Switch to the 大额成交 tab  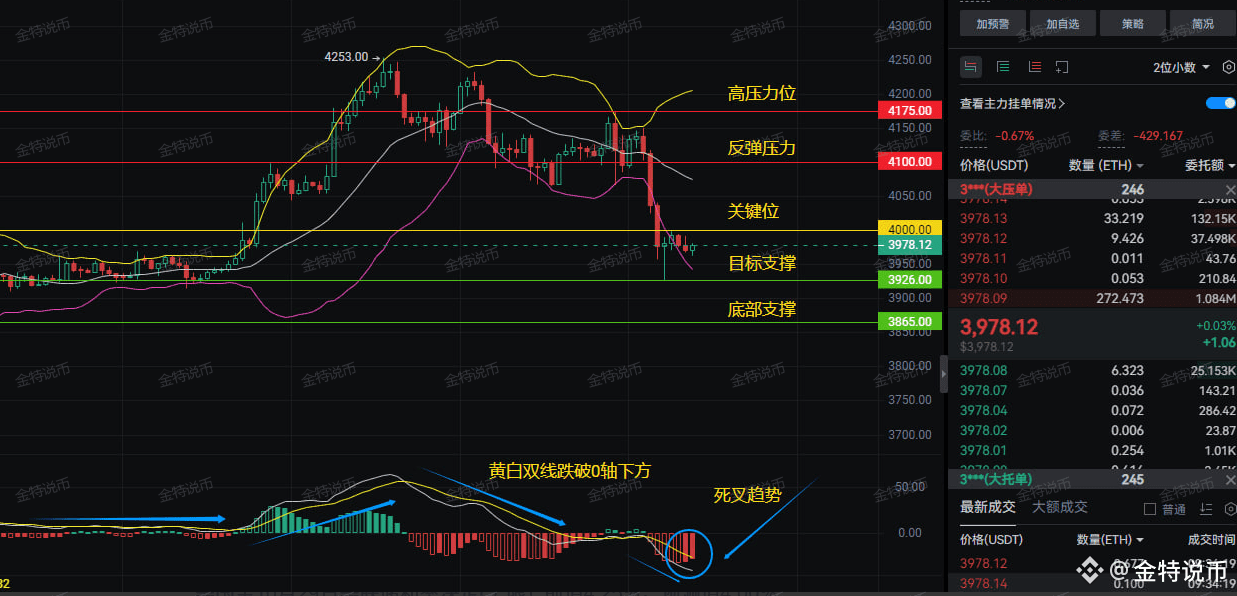coord(1060,508)
